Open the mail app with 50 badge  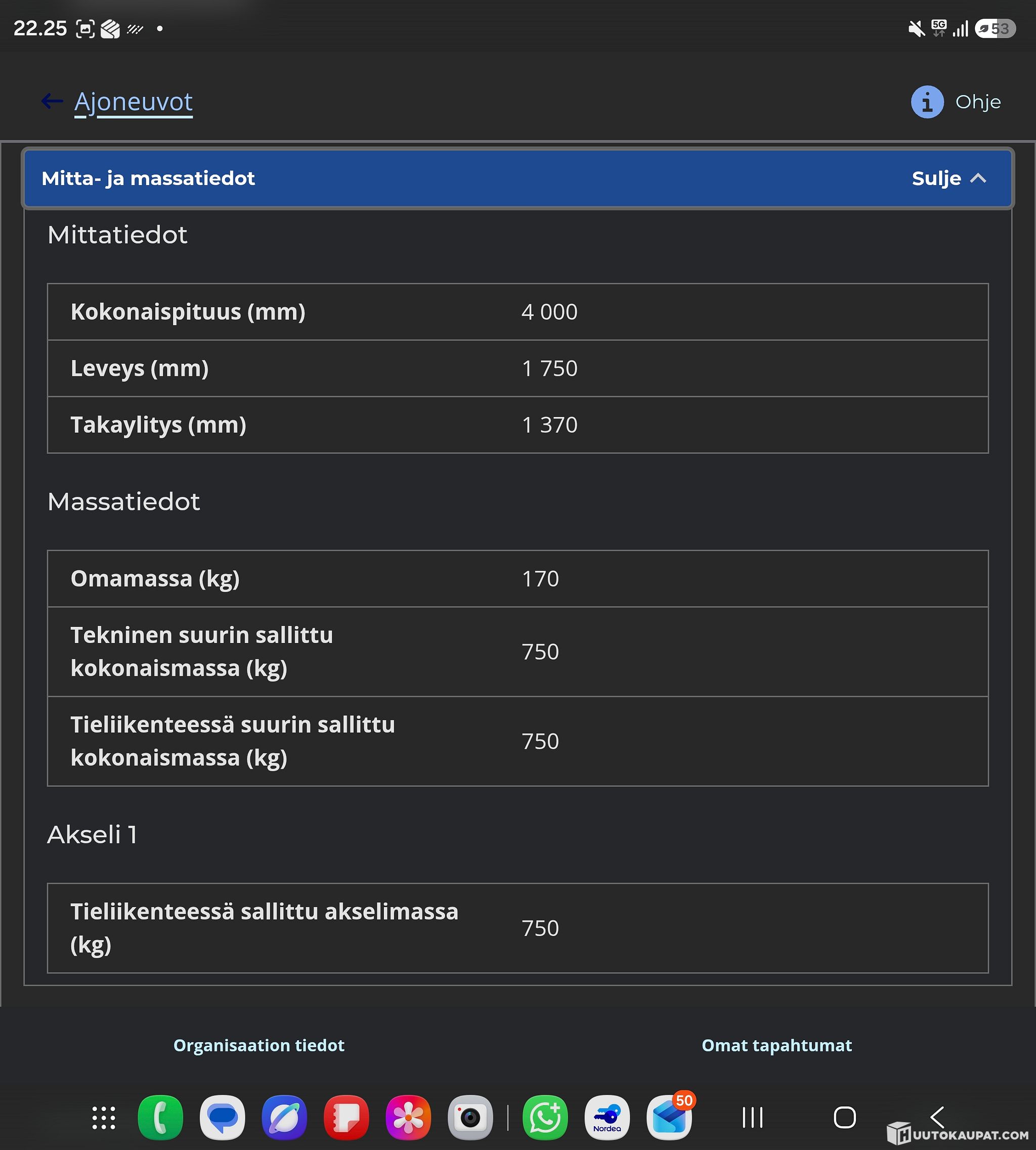669,1118
